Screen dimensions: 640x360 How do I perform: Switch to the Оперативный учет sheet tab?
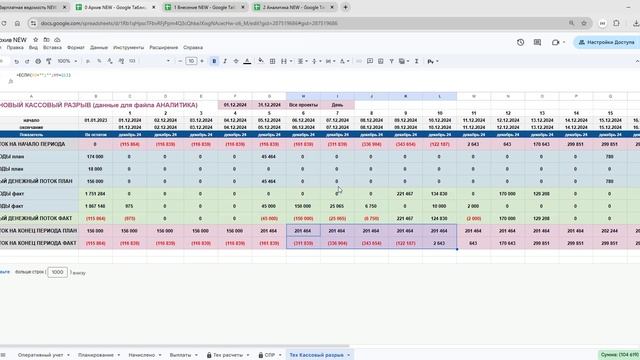(40, 355)
